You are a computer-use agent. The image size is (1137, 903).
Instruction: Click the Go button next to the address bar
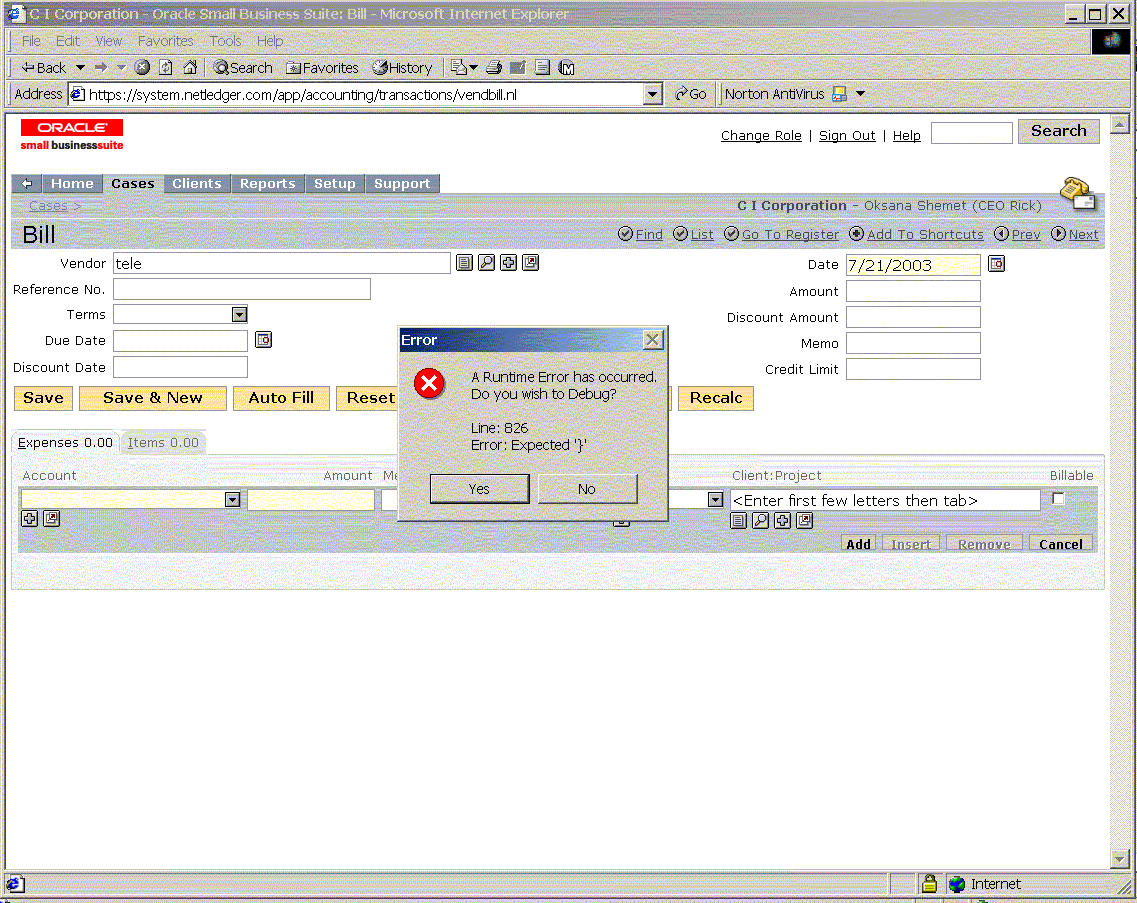tap(691, 94)
